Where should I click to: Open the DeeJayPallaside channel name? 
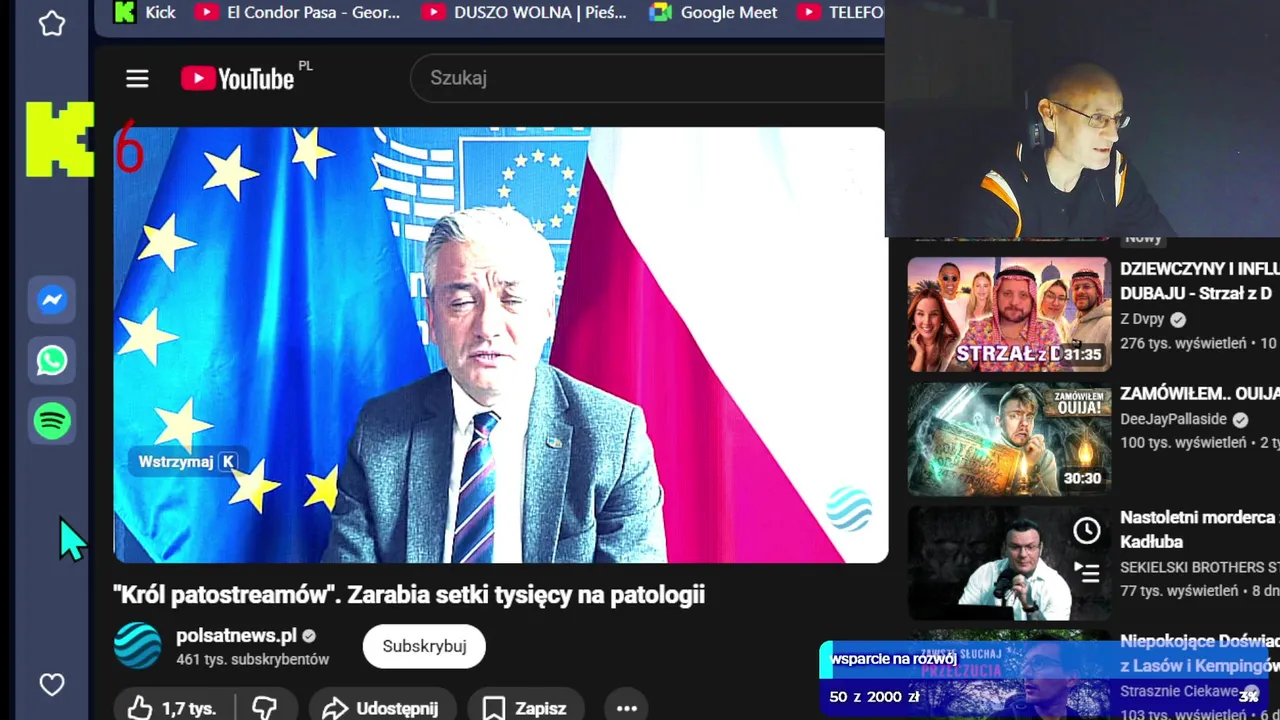1173,419
